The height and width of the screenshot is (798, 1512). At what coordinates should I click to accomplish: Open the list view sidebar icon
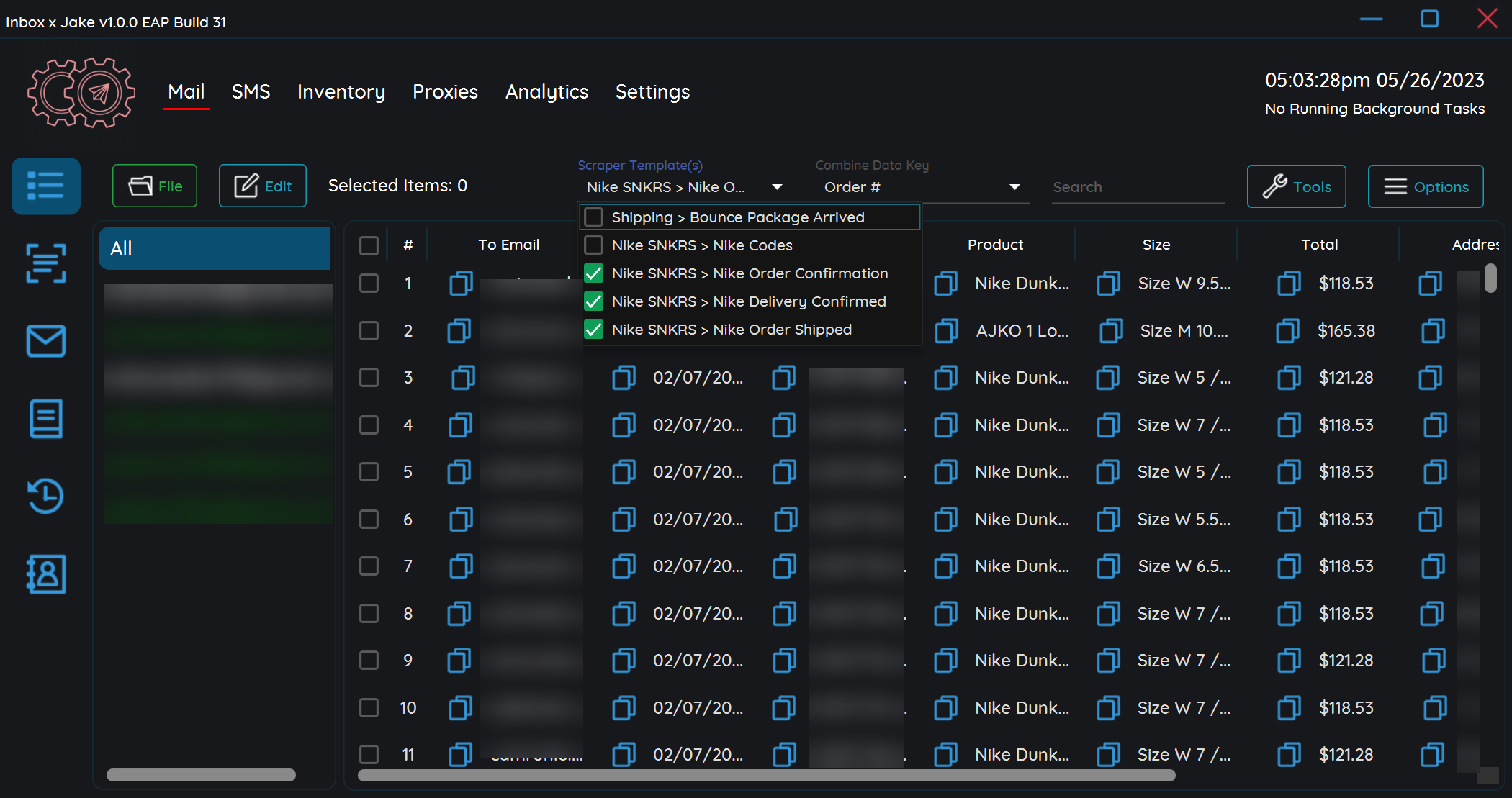click(45, 186)
